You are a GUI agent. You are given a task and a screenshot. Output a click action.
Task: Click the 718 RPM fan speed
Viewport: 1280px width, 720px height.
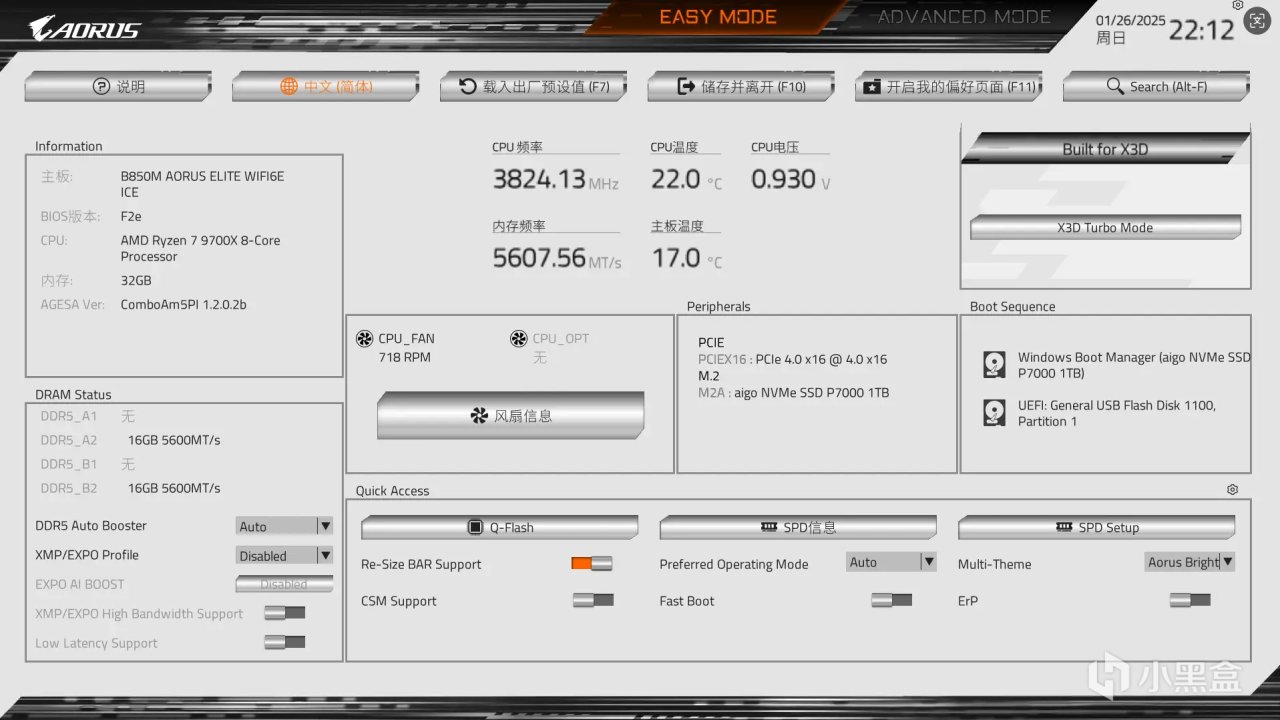tap(405, 357)
